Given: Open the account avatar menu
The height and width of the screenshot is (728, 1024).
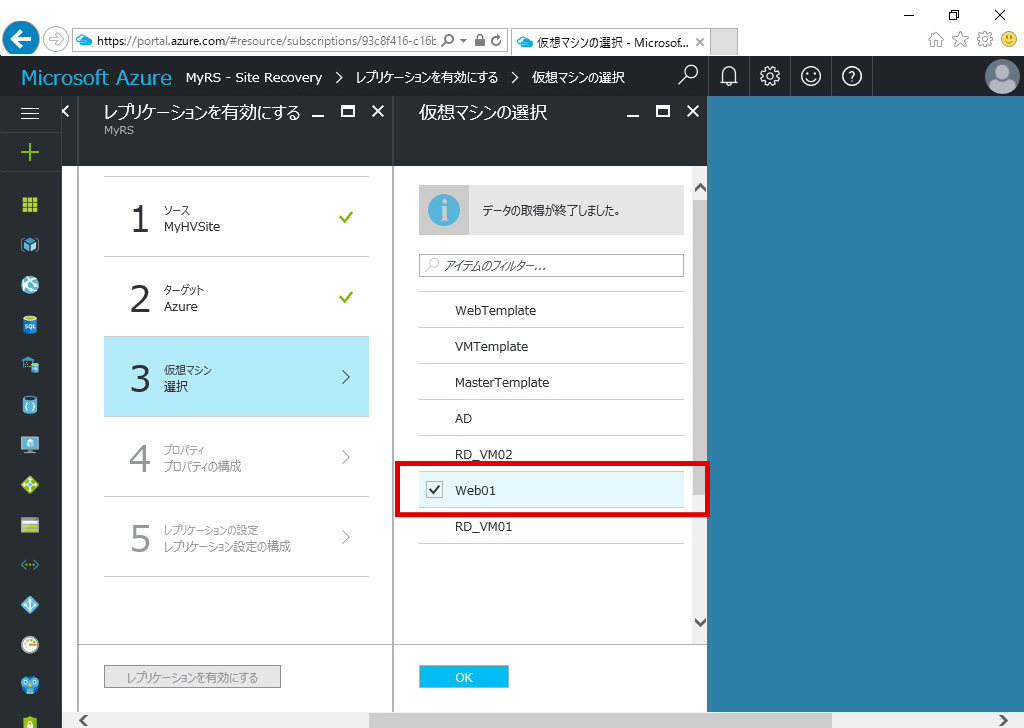Looking at the screenshot, I should (1002, 76).
